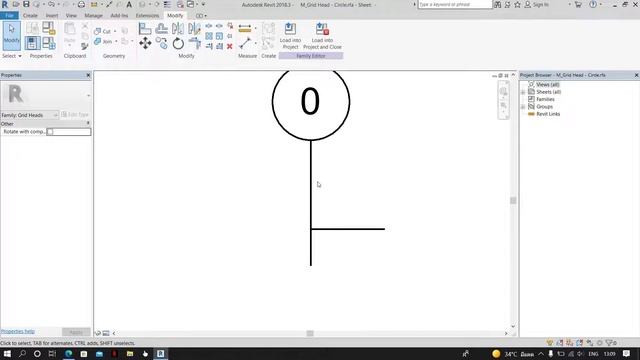This screenshot has width=640, height=360.
Task: Click the Offset tool icon
Action: coord(162,29)
